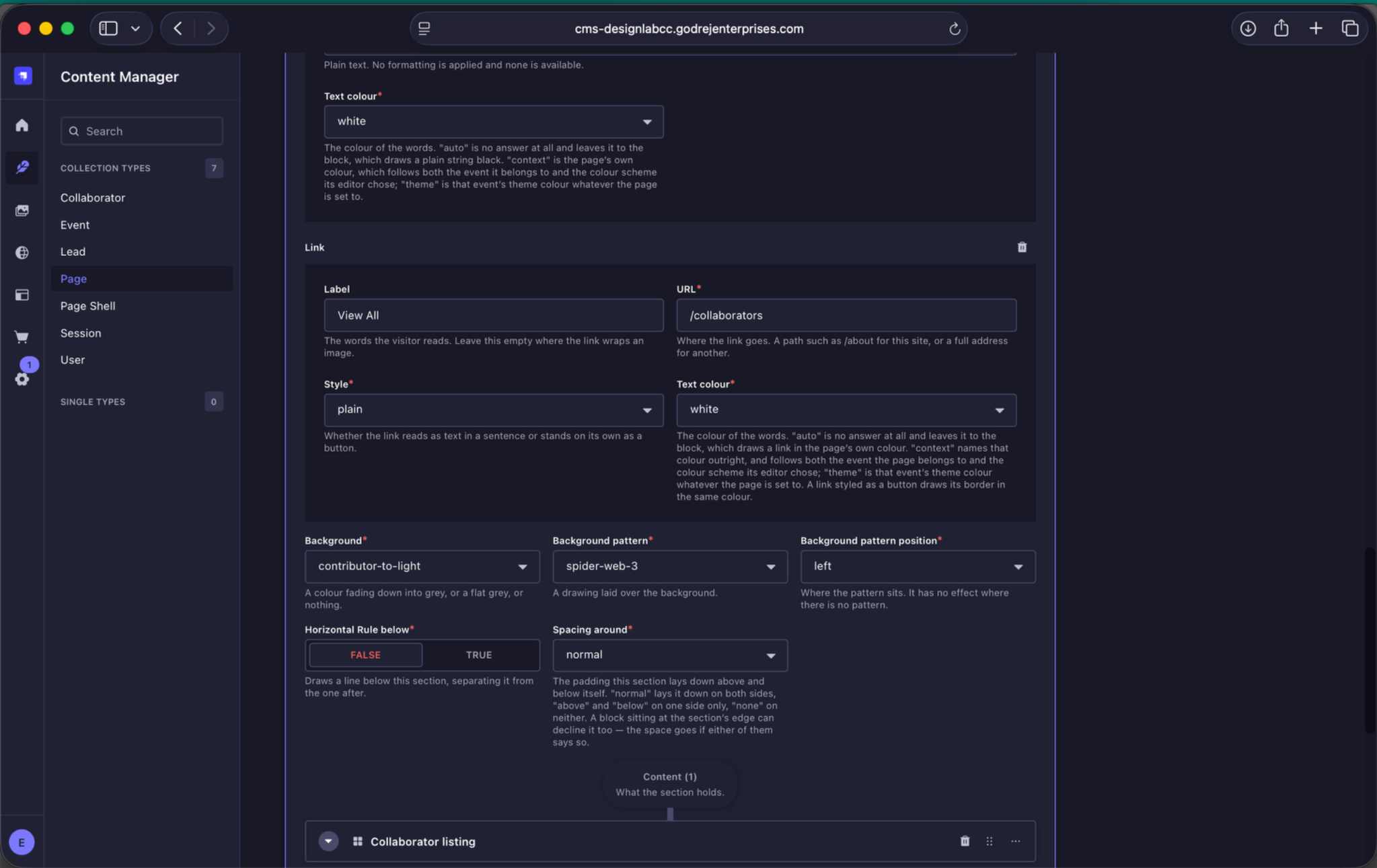Open Media Library icon in sidebar
This screenshot has width=1377, height=868.
tap(22, 210)
